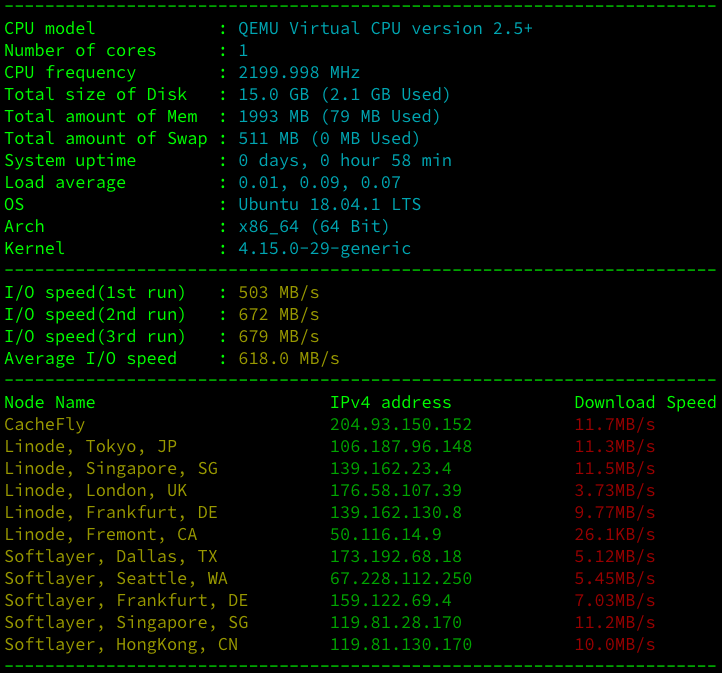Click the Softlayer, Dallas, TX node name
Screen dimensions: 722x673
coord(111,556)
